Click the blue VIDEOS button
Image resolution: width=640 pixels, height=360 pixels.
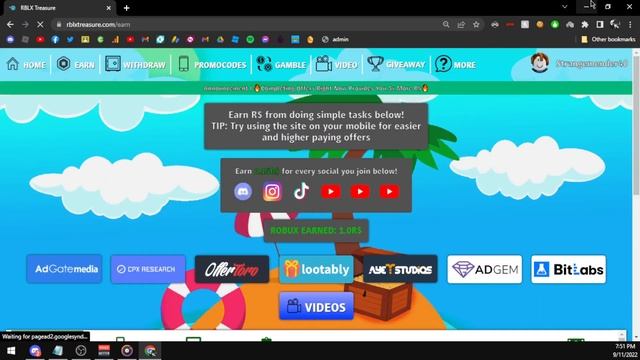[316, 306]
